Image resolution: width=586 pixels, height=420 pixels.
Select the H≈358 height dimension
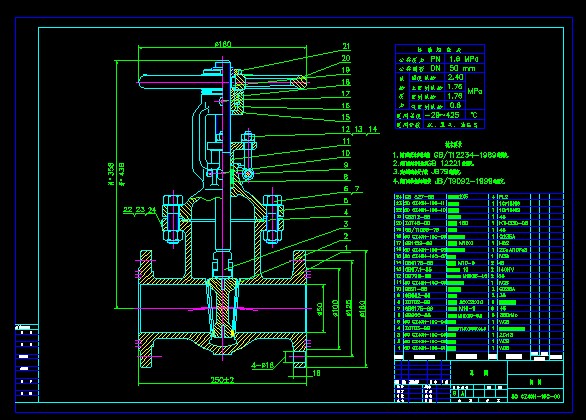[111, 174]
